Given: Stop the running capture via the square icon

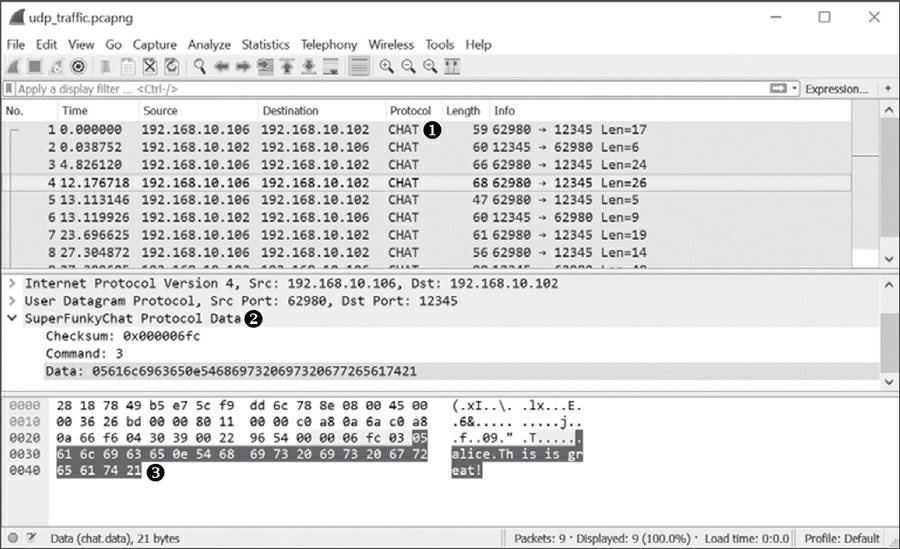Looking at the screenshot, I should coord(35,67).
